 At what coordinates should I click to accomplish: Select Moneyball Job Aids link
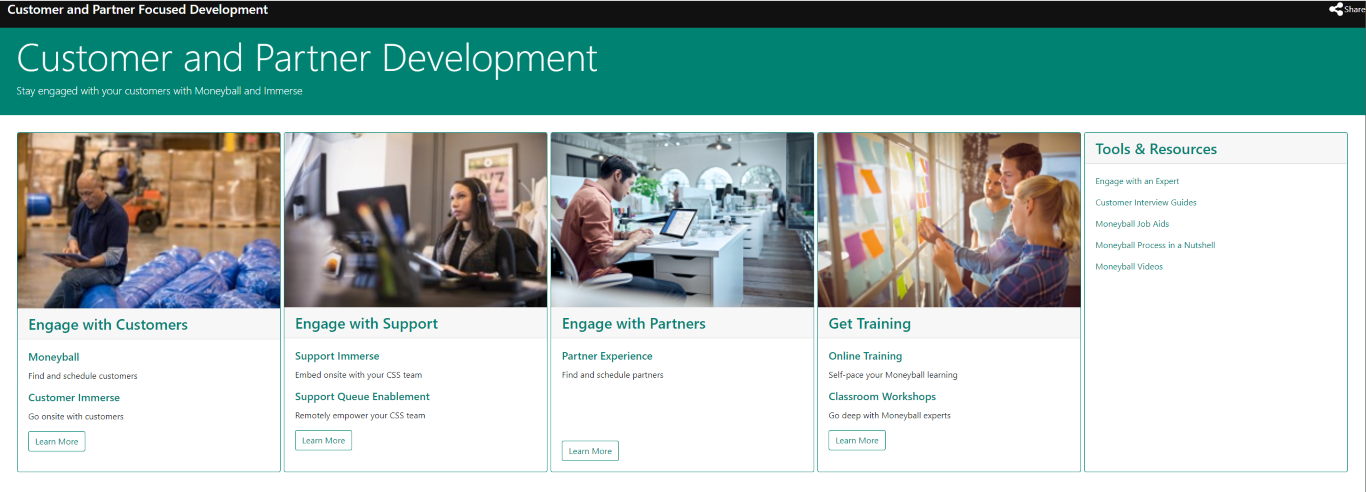[x=1132, y=224]
